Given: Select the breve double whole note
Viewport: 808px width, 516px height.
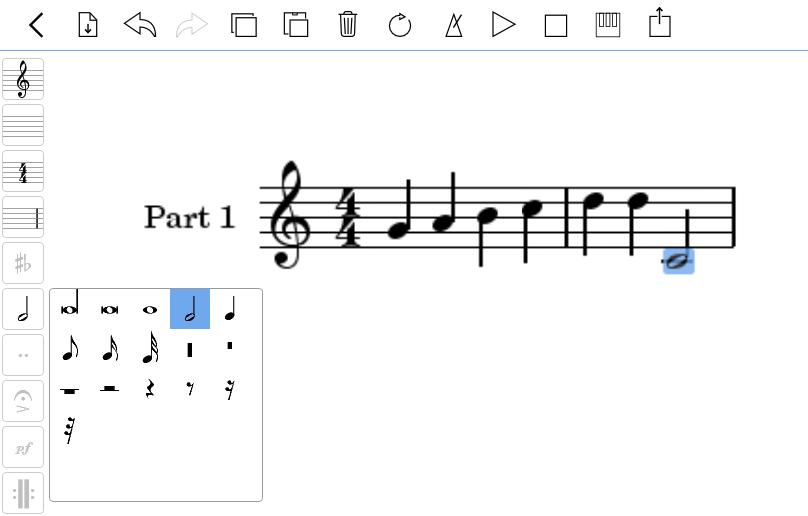Looking at the screenshot, I should coord(110,308).
